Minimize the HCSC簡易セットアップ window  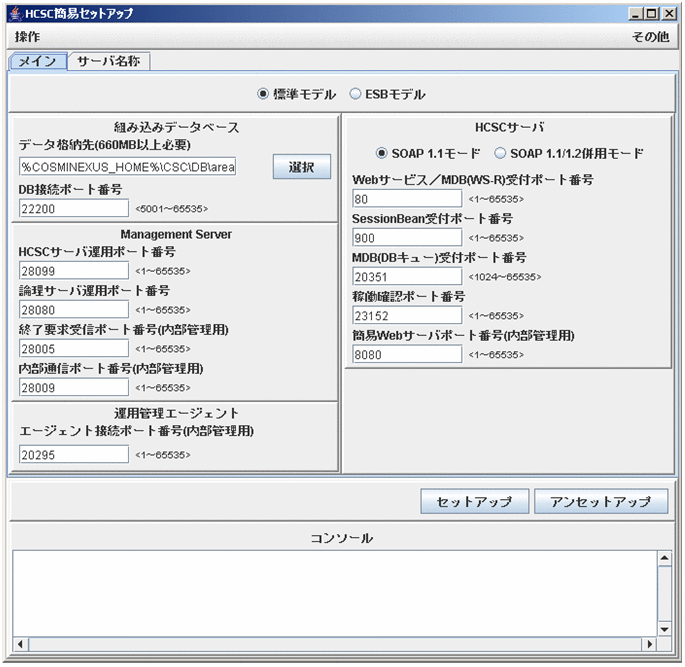[636, 14]
